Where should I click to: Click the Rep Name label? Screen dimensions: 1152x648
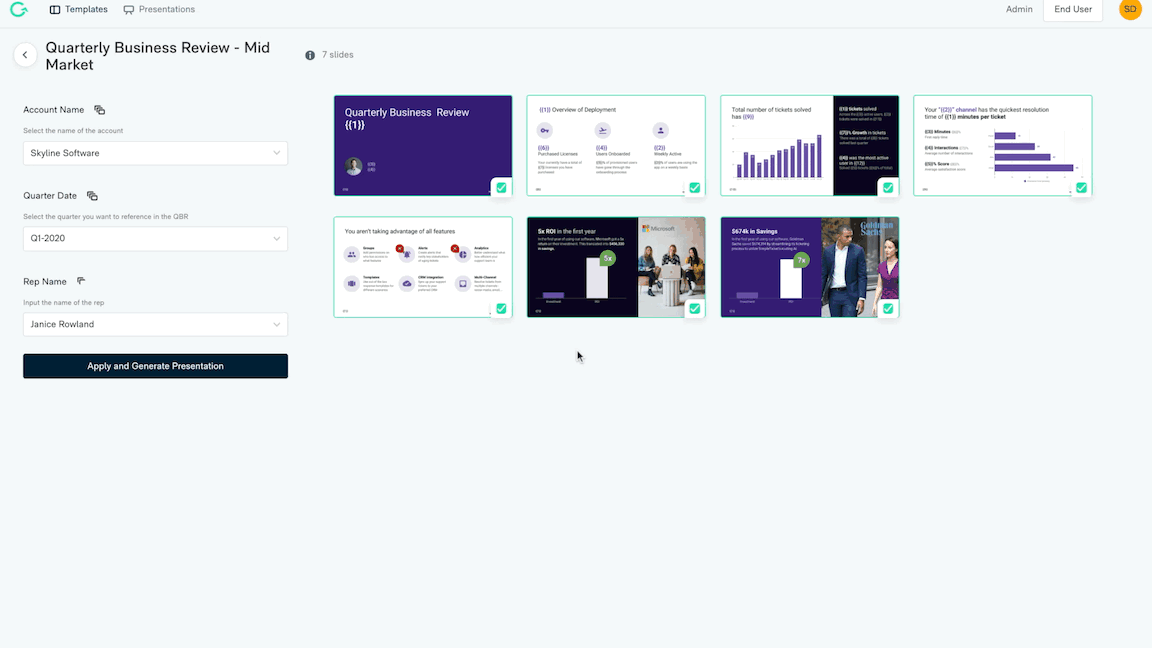pyautogui.click(x=45, y=282)
